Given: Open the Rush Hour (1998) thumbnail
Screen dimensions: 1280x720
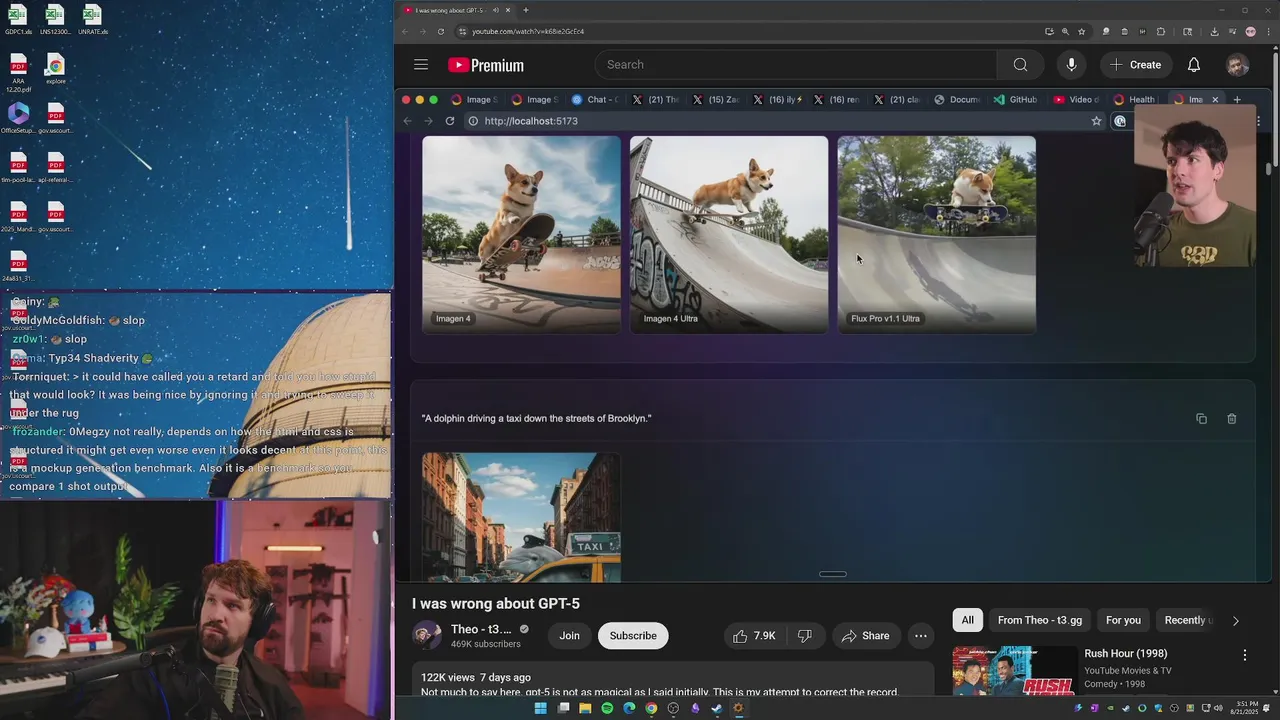Looking at the screenshot, I should tap(1014, 671).
